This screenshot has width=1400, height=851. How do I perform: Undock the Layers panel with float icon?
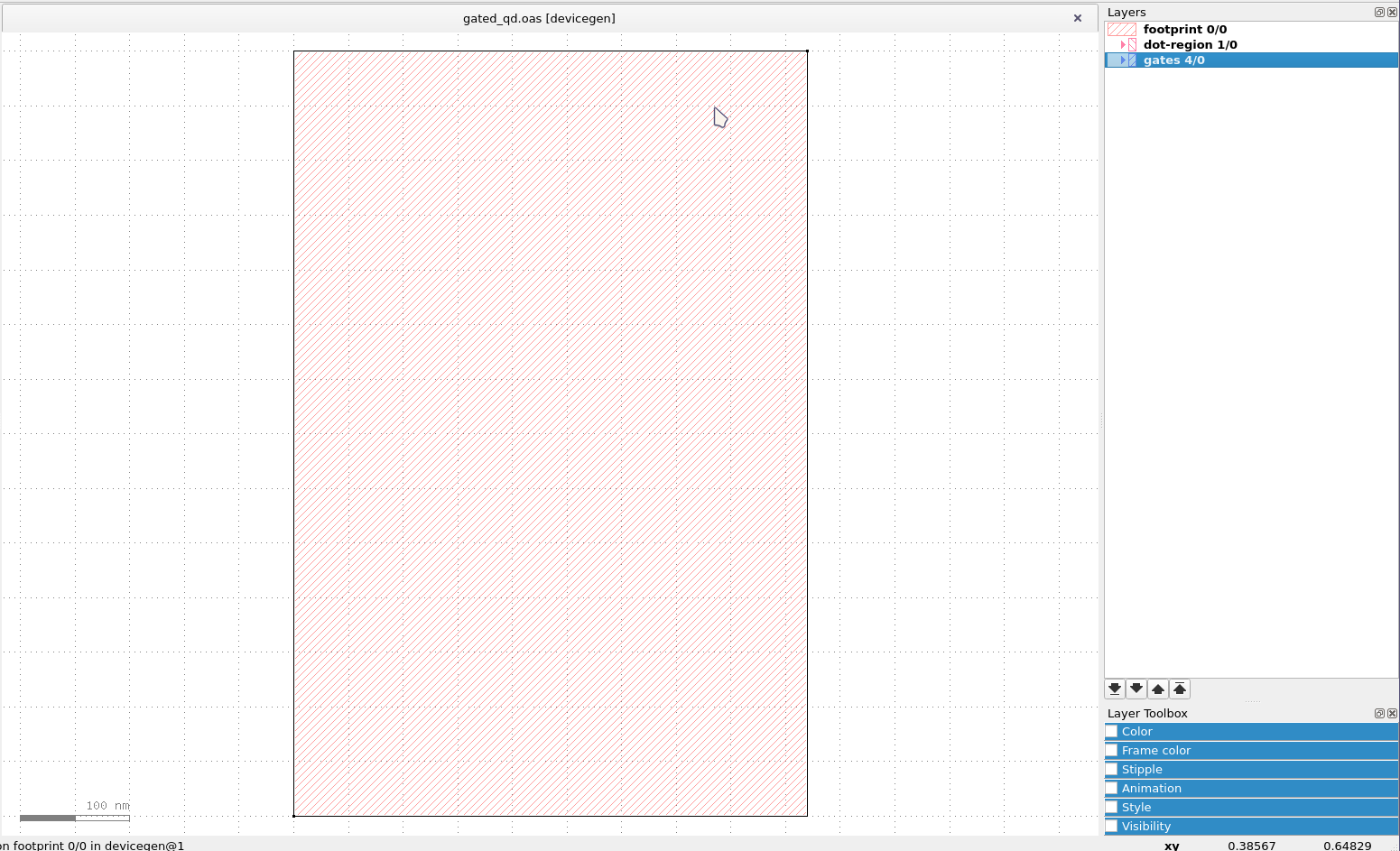click(x=1379, y=12)
